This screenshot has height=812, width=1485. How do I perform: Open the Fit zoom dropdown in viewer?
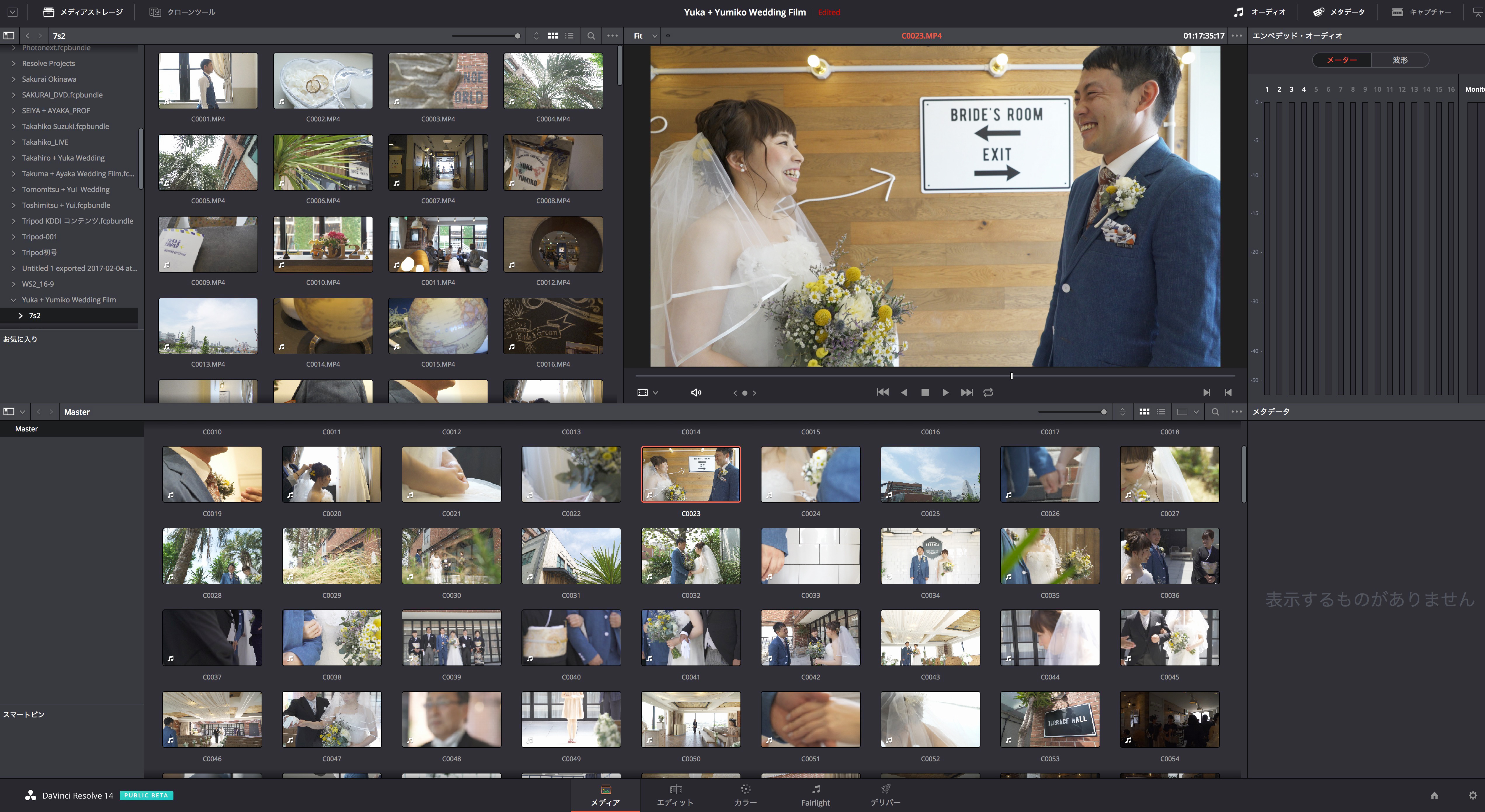point(645,36)
